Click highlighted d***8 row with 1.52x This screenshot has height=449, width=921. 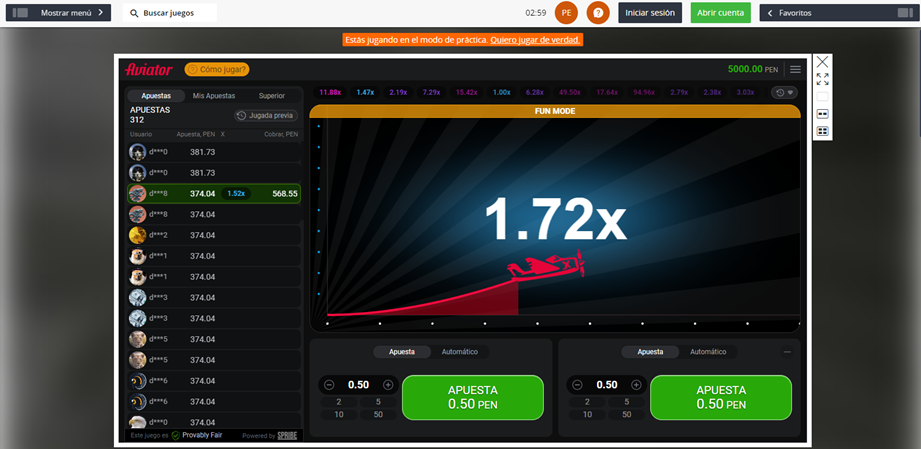click(214, 193)
